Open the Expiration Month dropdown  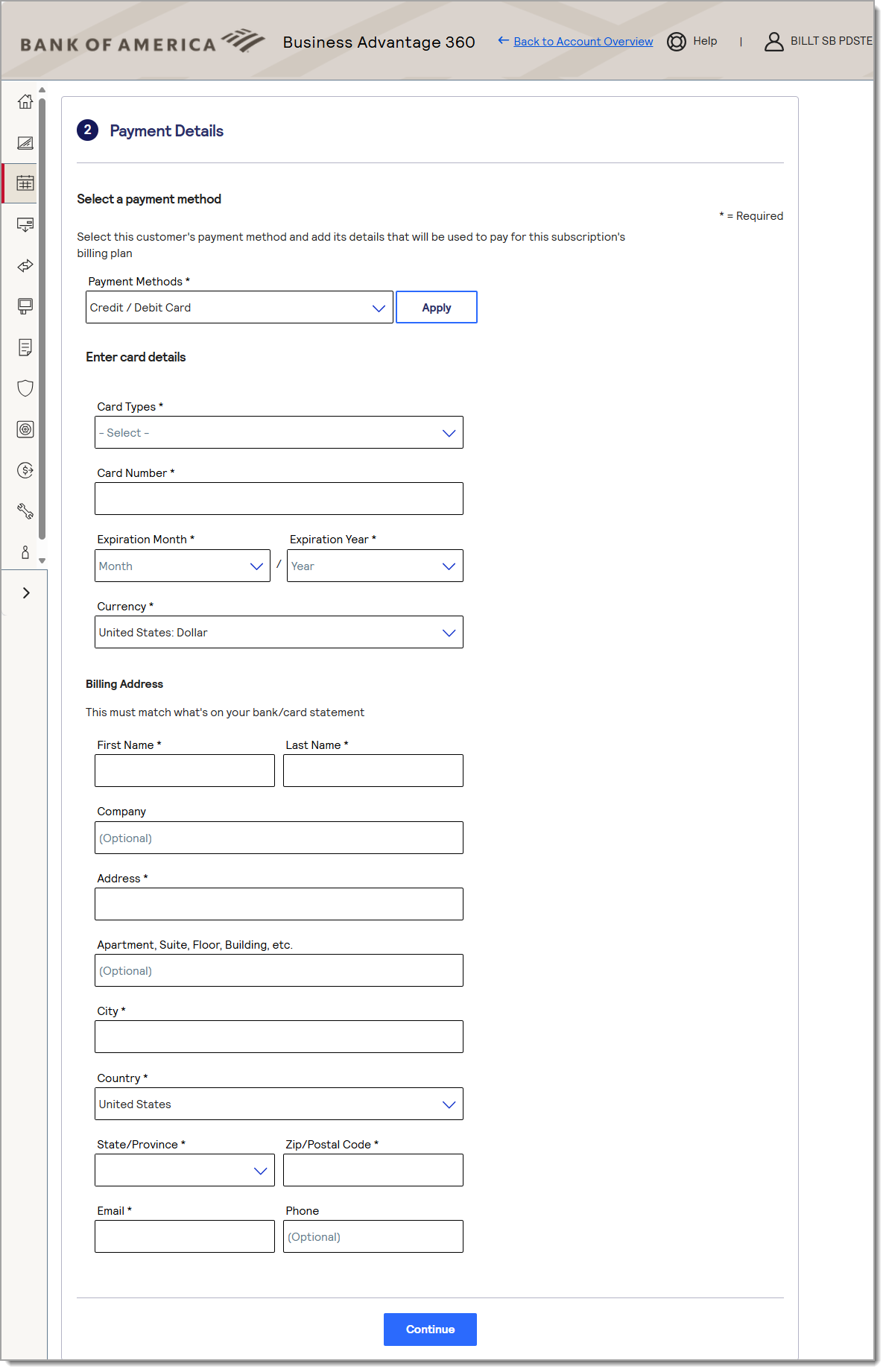coord(183,566)
